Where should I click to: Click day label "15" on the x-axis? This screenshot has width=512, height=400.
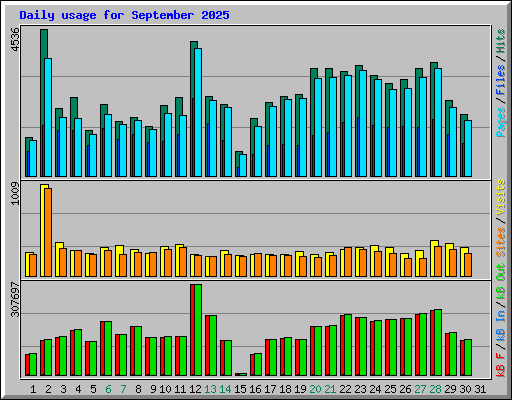tap(240, 389)
